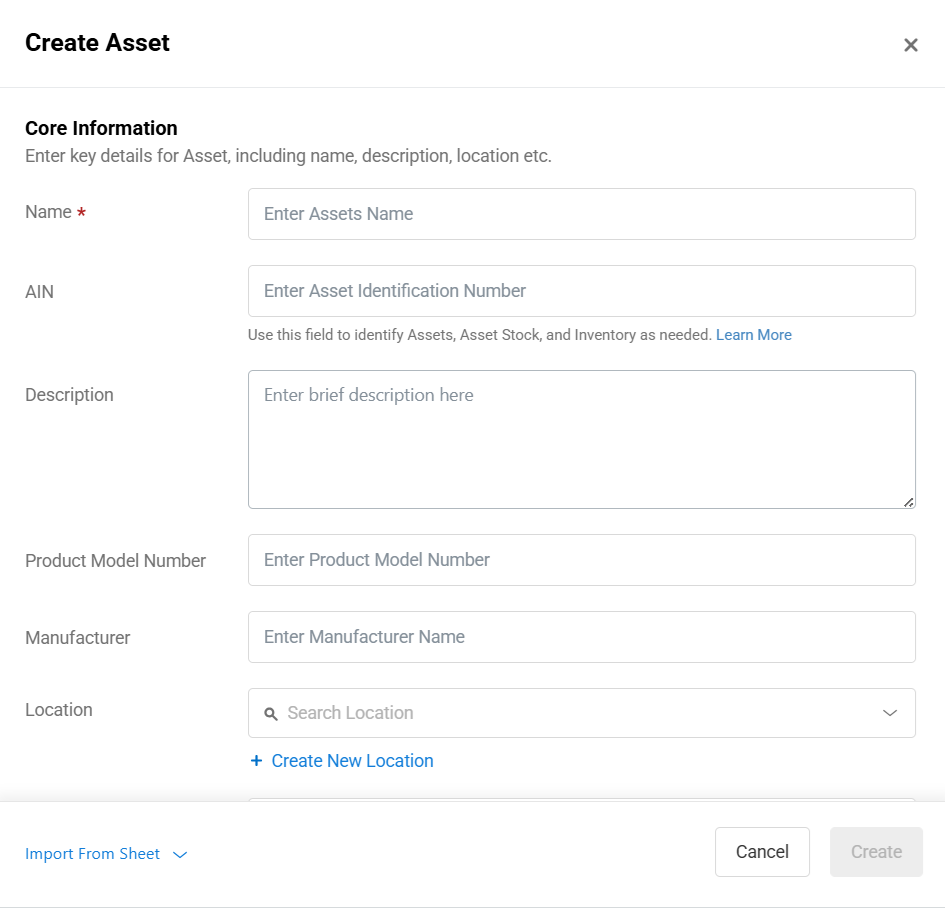Screen dimensions: 945x908
Task: Click the Product Model Number label
Action: click(x=115, y=560)
